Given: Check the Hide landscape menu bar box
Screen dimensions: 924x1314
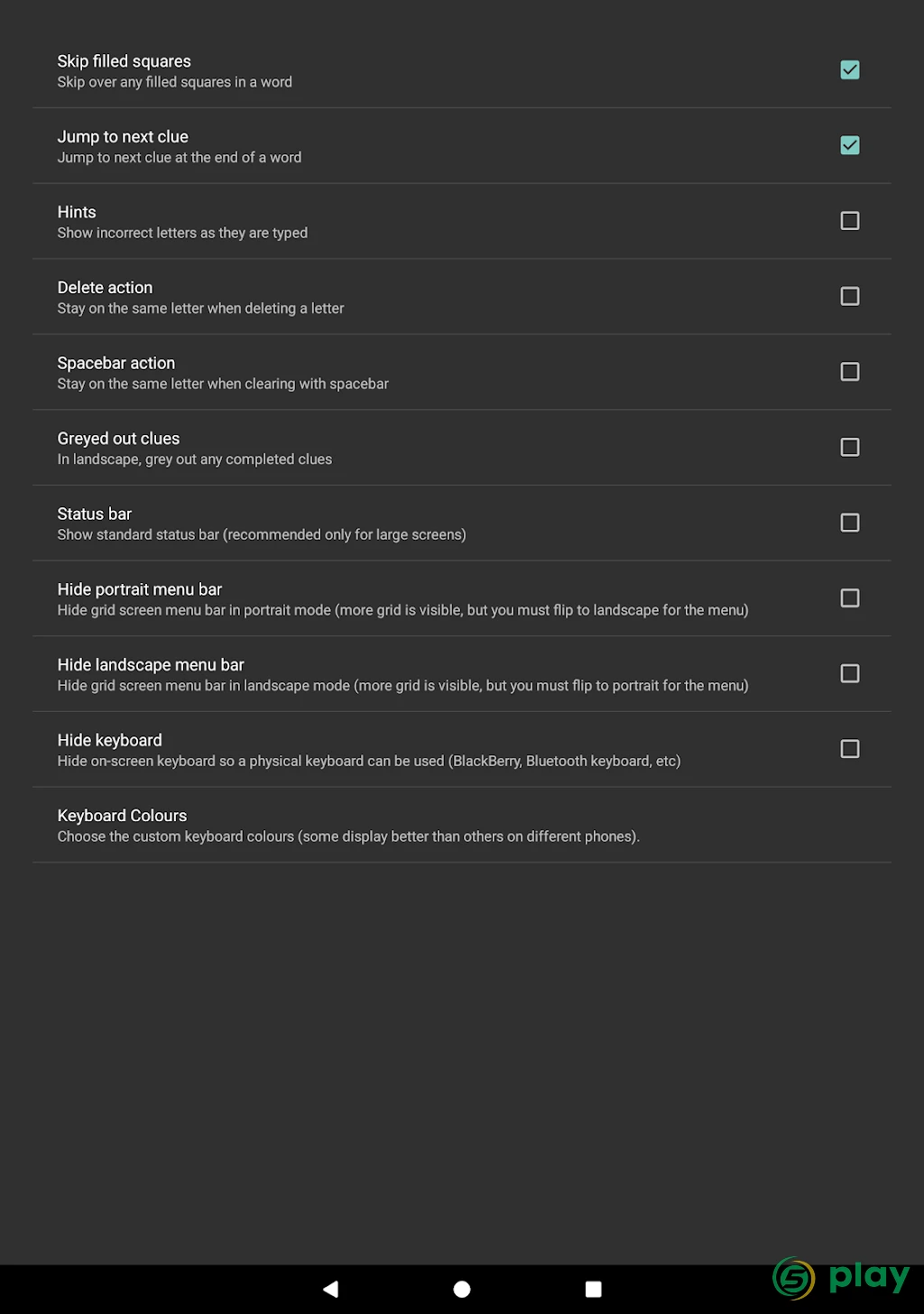Looking at the screenshot, I should (x=850, y=673).
